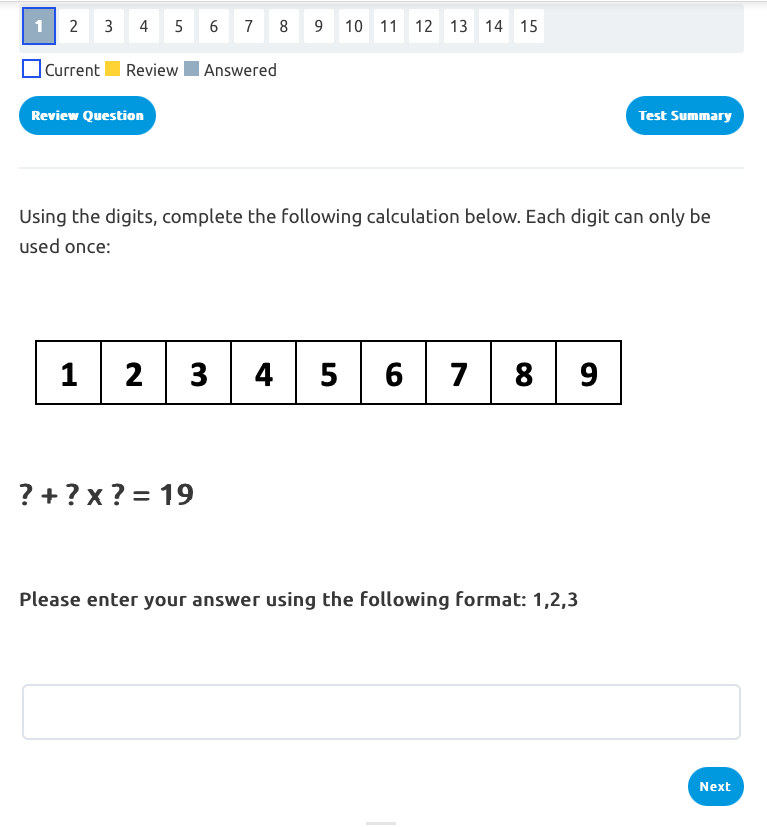
Task: Navigate to question 13
Action: tap(458, 27)
